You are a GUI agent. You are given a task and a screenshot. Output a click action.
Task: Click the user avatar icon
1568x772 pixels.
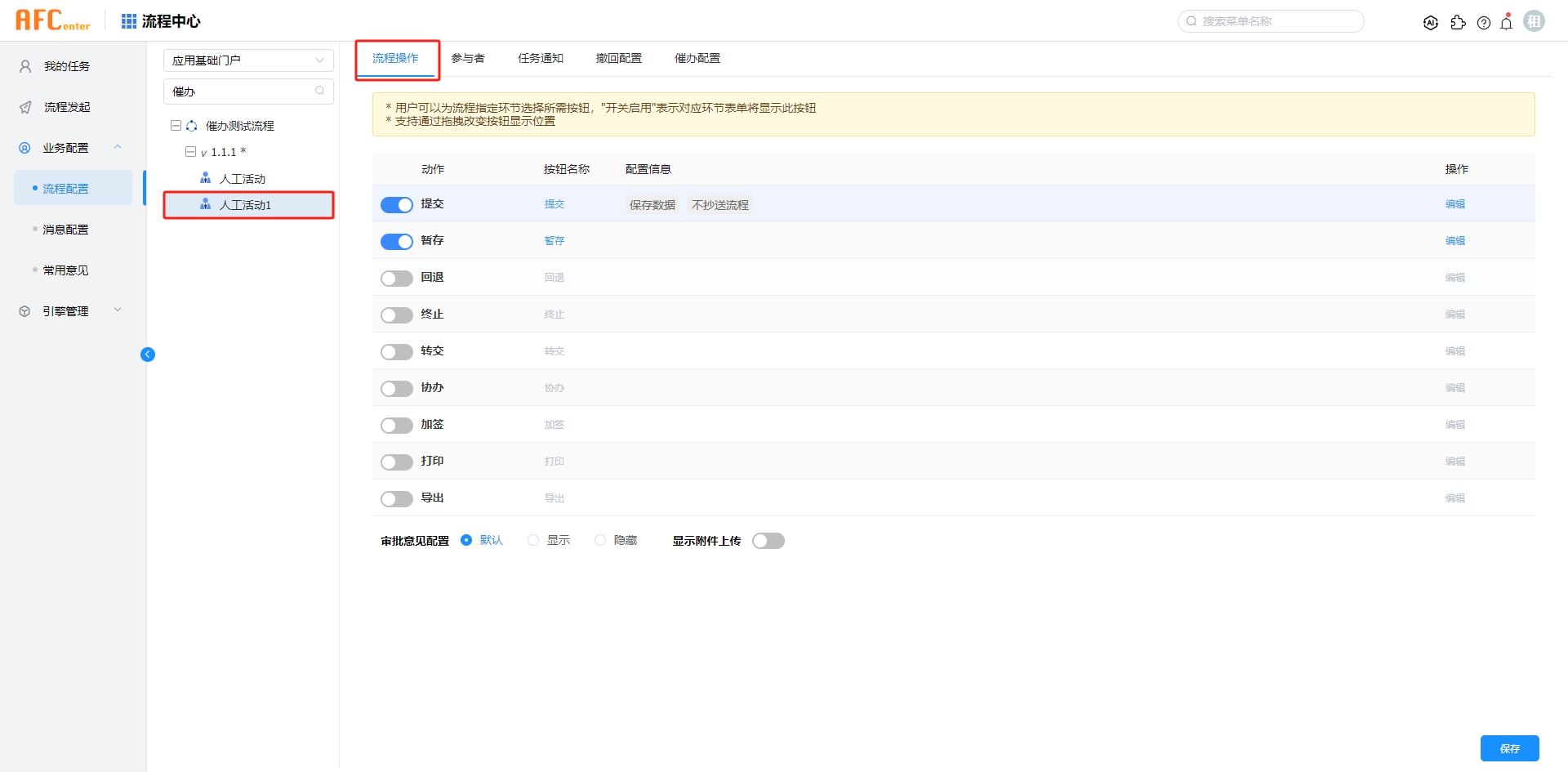click(x=1534, y=21)
